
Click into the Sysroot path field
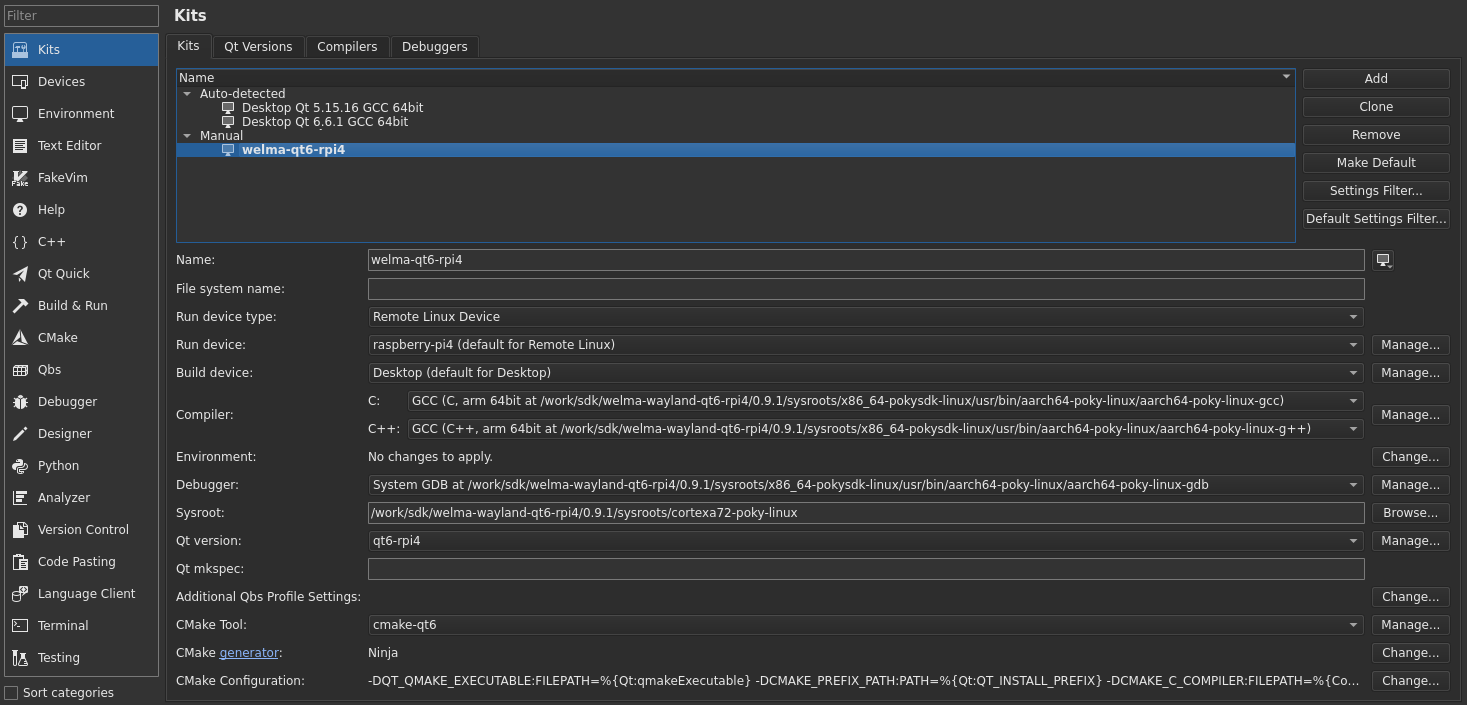[865, 513]
